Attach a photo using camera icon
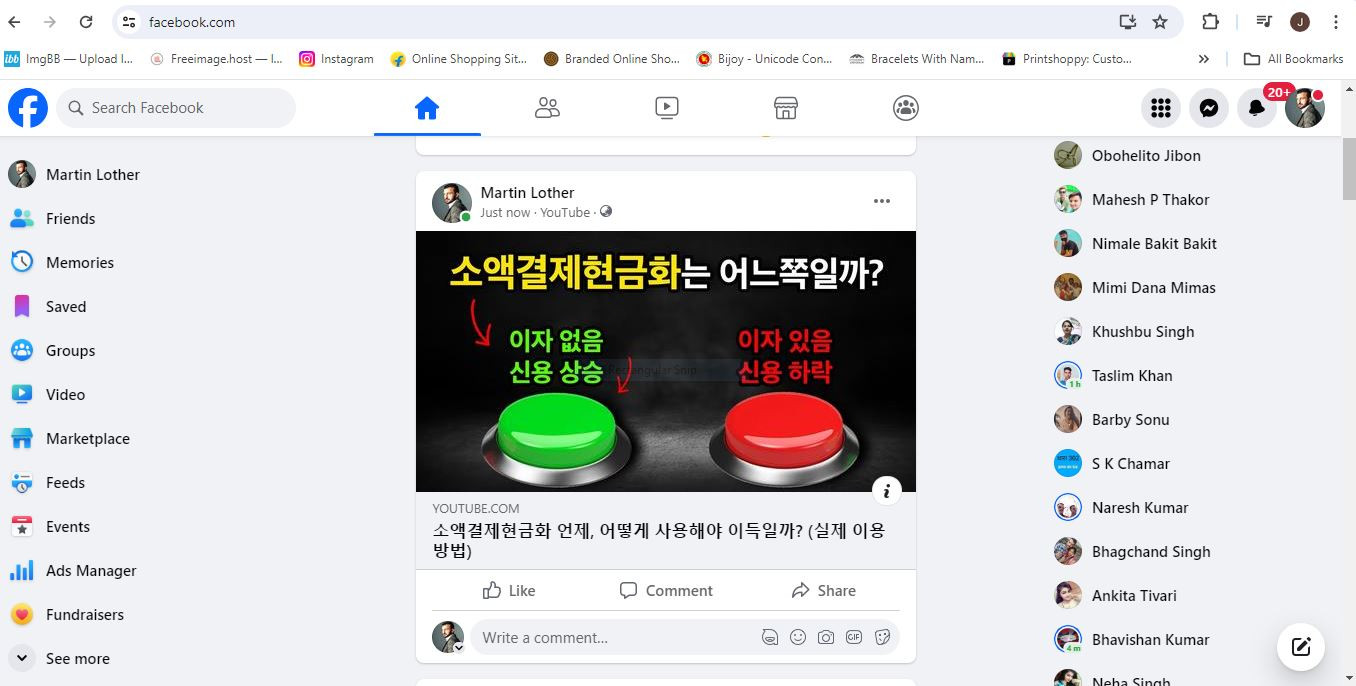Image resolution: width=1356 pixels, height=686 pixels. (826, 637)
